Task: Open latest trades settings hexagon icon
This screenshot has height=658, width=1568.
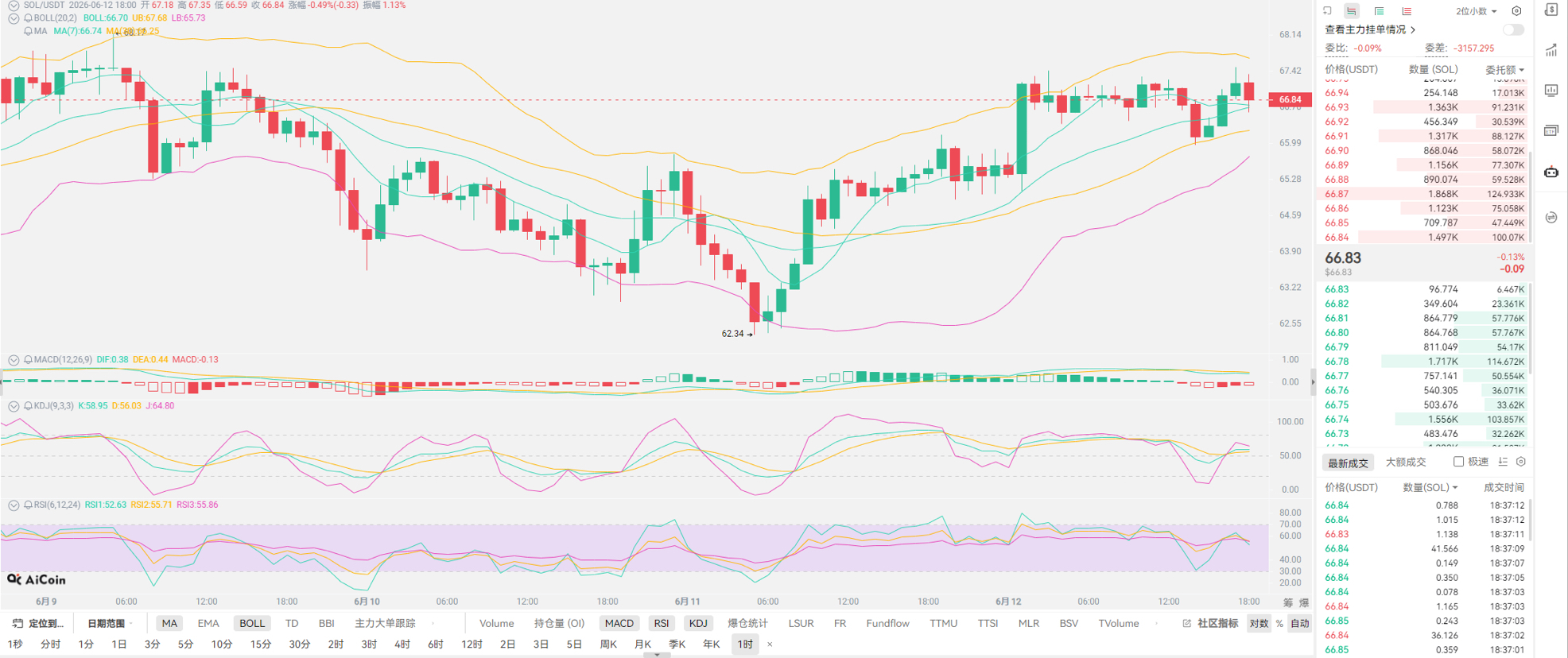Action: tap(1520, 462)
